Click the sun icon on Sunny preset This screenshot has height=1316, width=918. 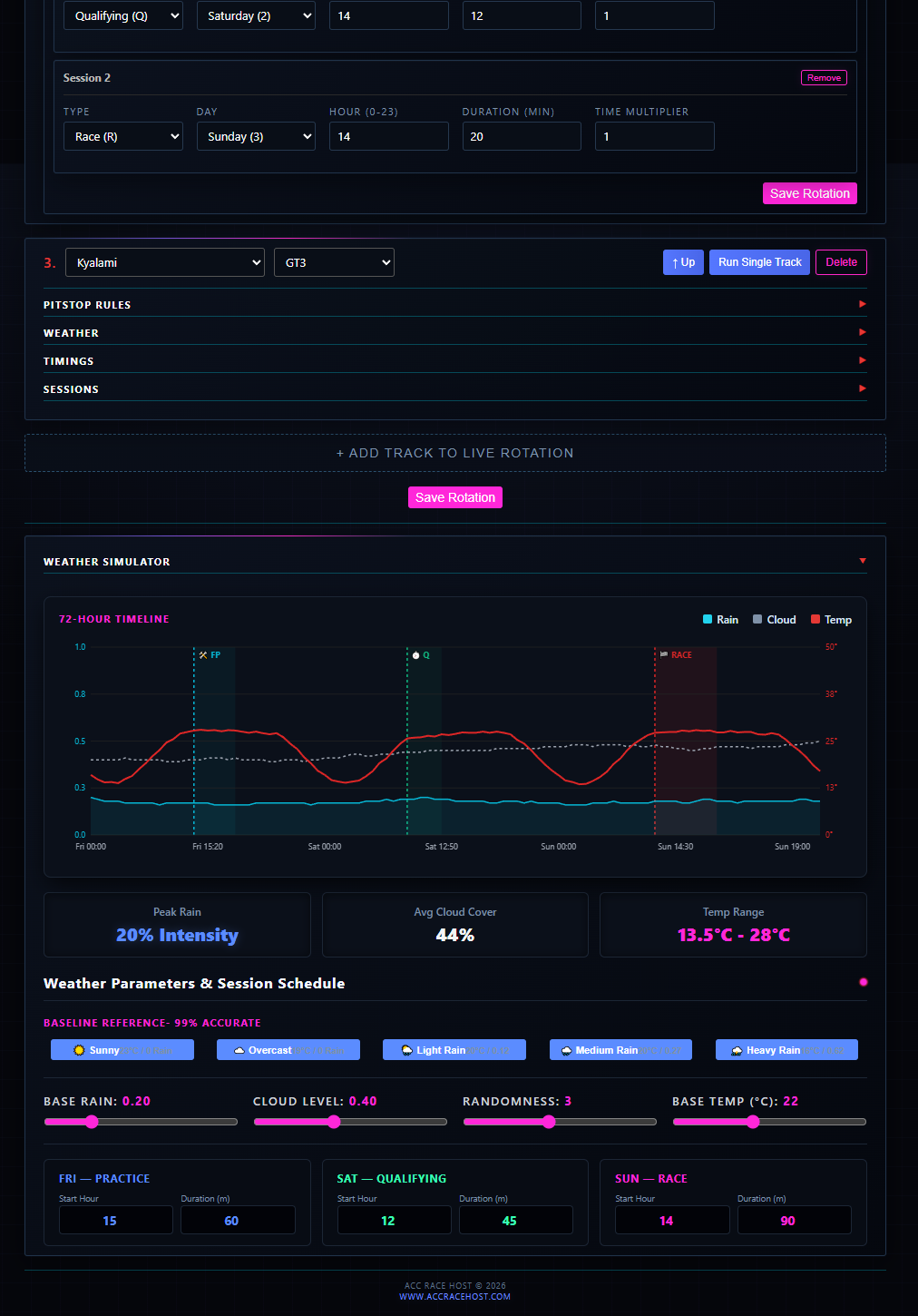coord(80,1050)
